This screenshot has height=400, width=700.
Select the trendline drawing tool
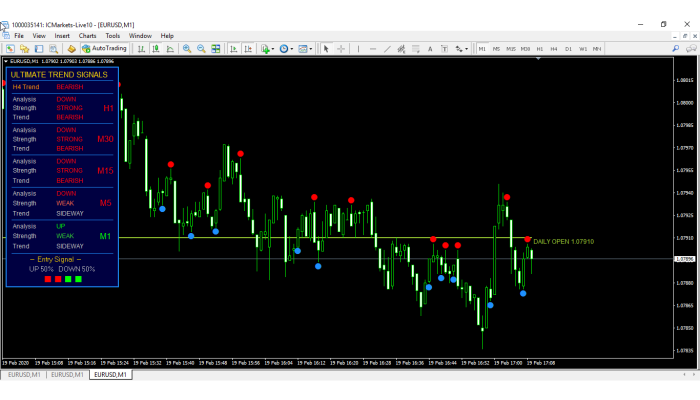click(387, 48)
